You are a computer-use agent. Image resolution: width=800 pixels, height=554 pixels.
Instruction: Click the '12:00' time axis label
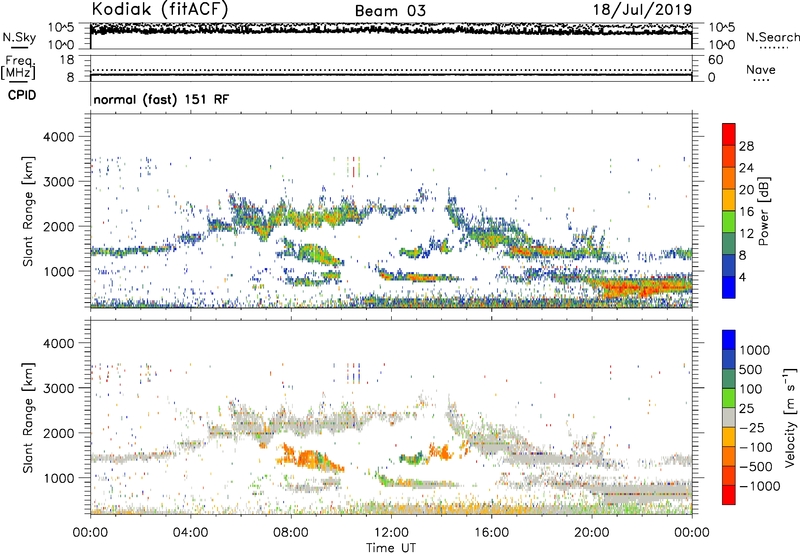(391, 533)
